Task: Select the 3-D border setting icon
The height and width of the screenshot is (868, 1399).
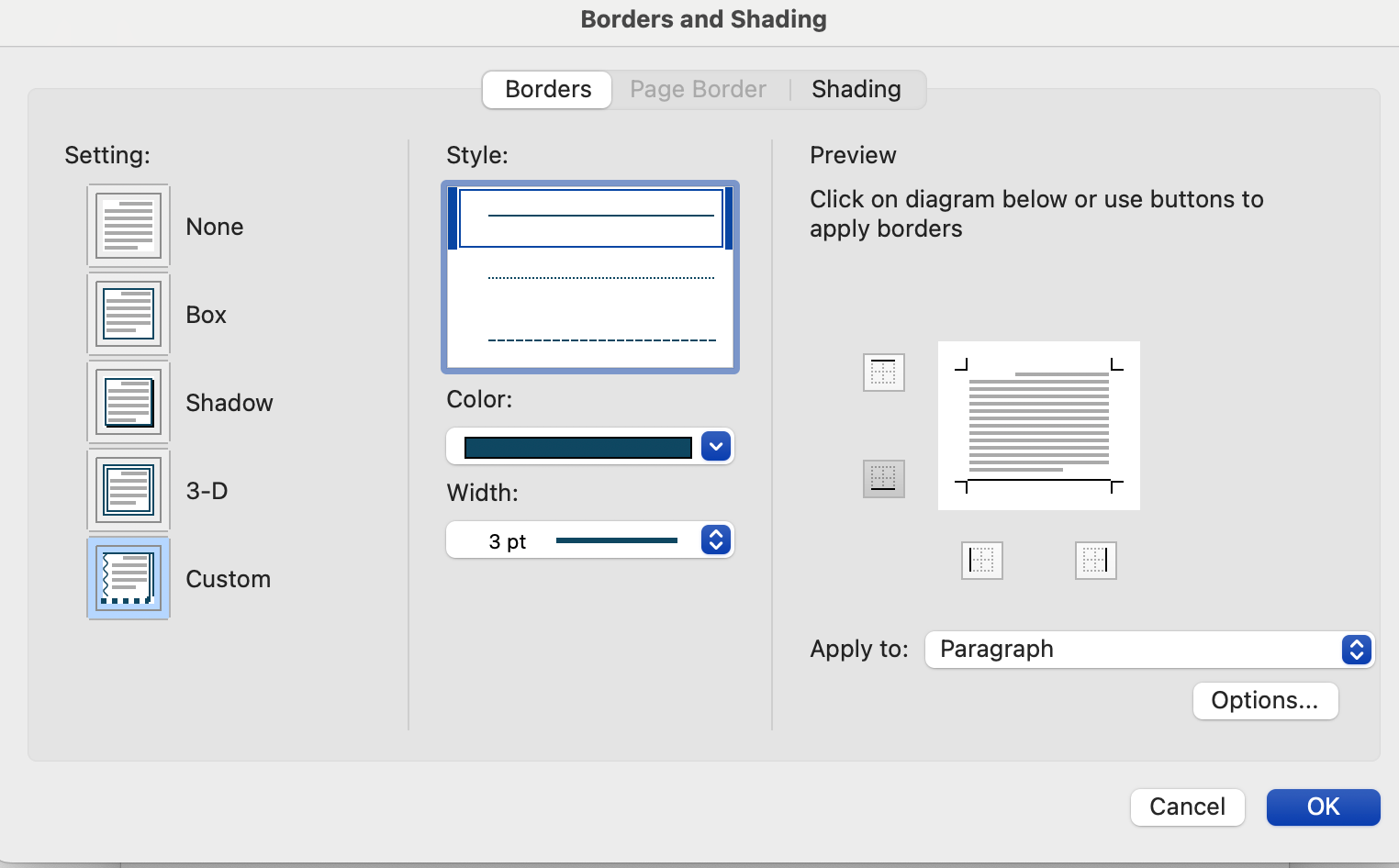Action: (129, 490)
